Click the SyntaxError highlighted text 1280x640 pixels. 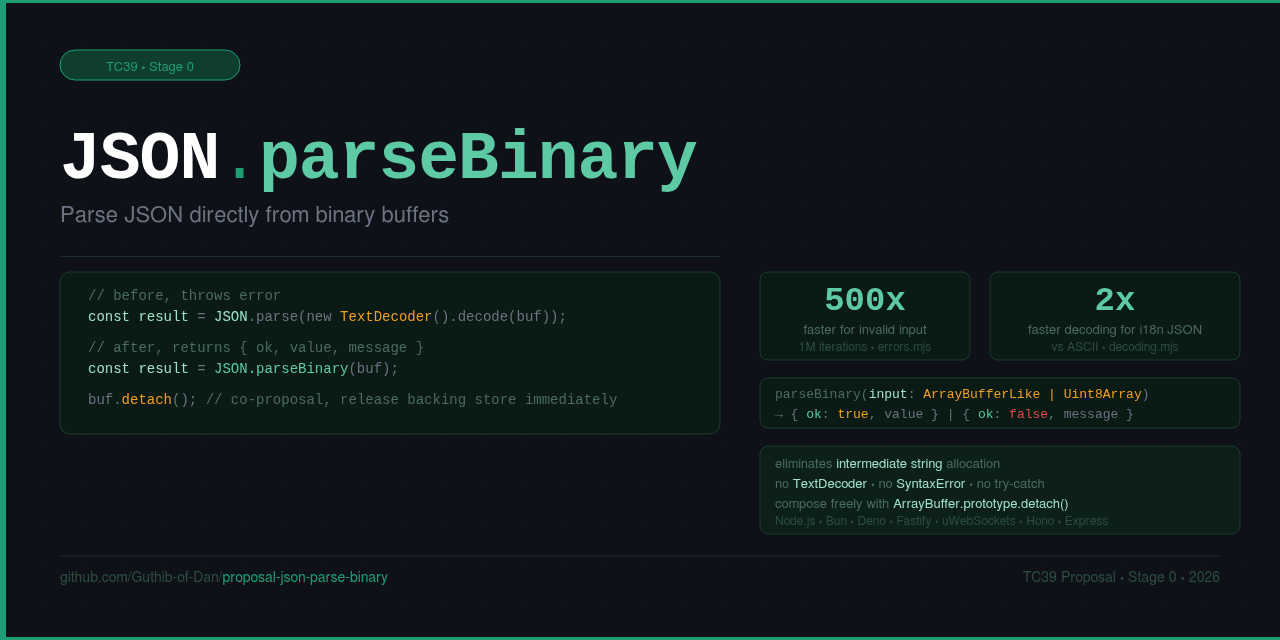pos(930,483)
